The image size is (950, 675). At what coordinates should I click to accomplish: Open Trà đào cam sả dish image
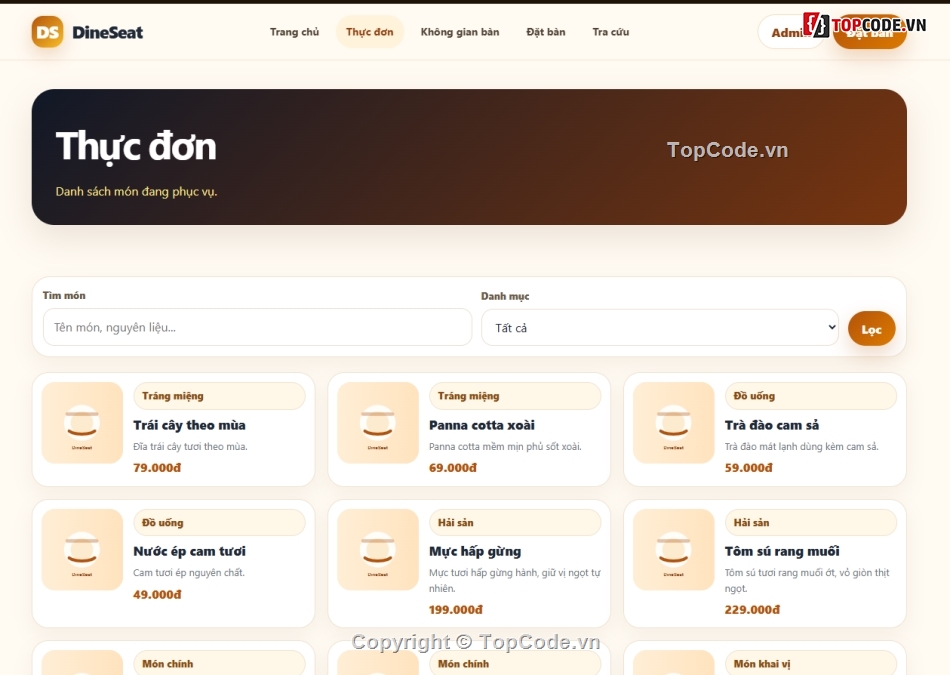click(x=674, y=423)
